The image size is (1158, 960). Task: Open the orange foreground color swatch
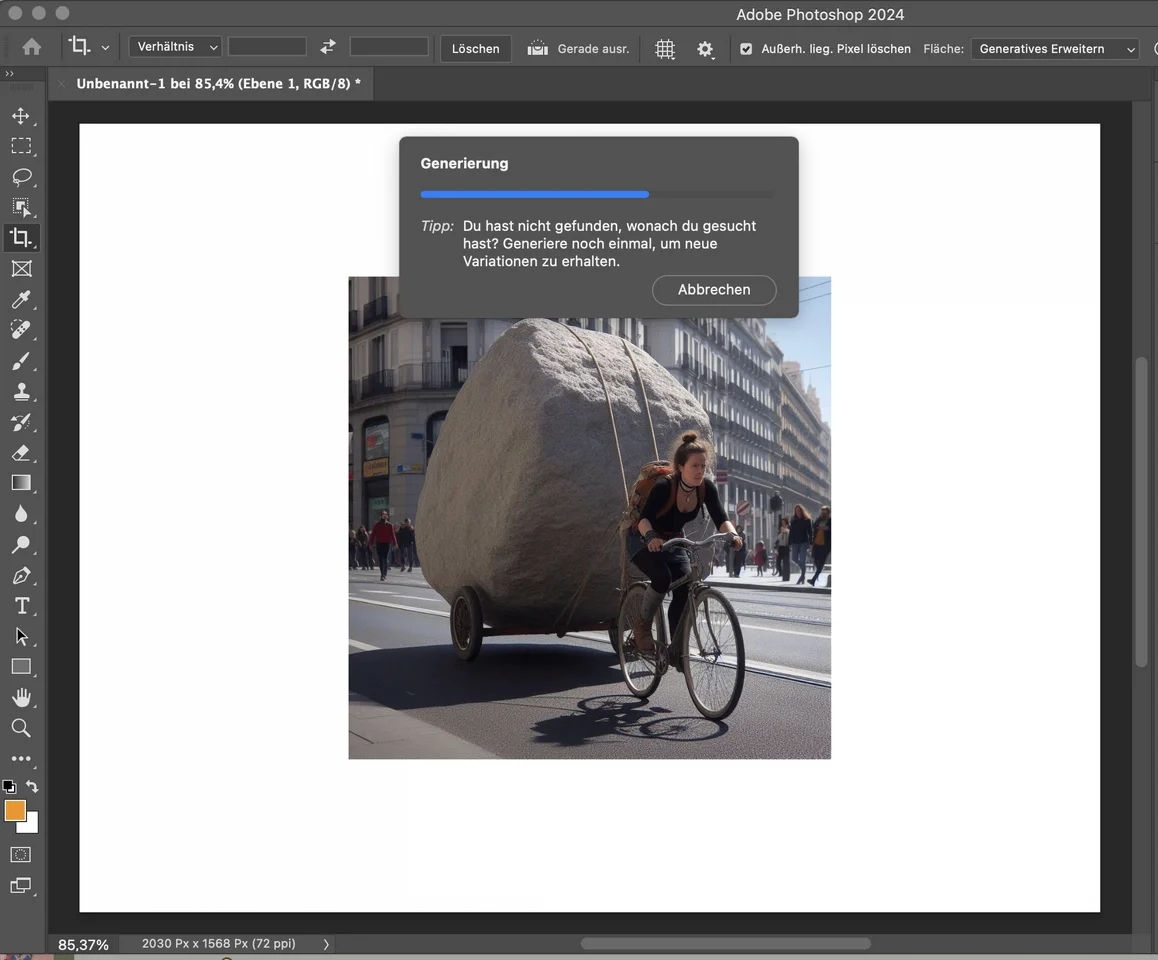point(15,811)
